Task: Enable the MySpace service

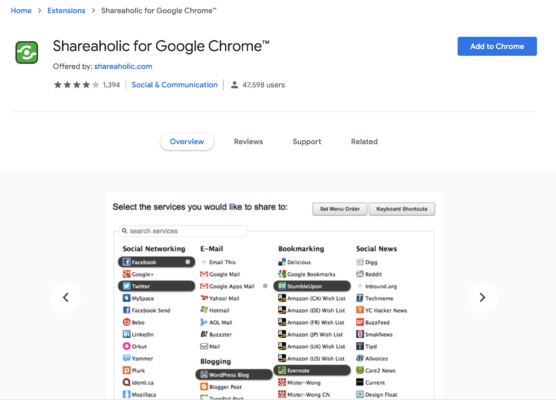Action: (x=138, y=298)
